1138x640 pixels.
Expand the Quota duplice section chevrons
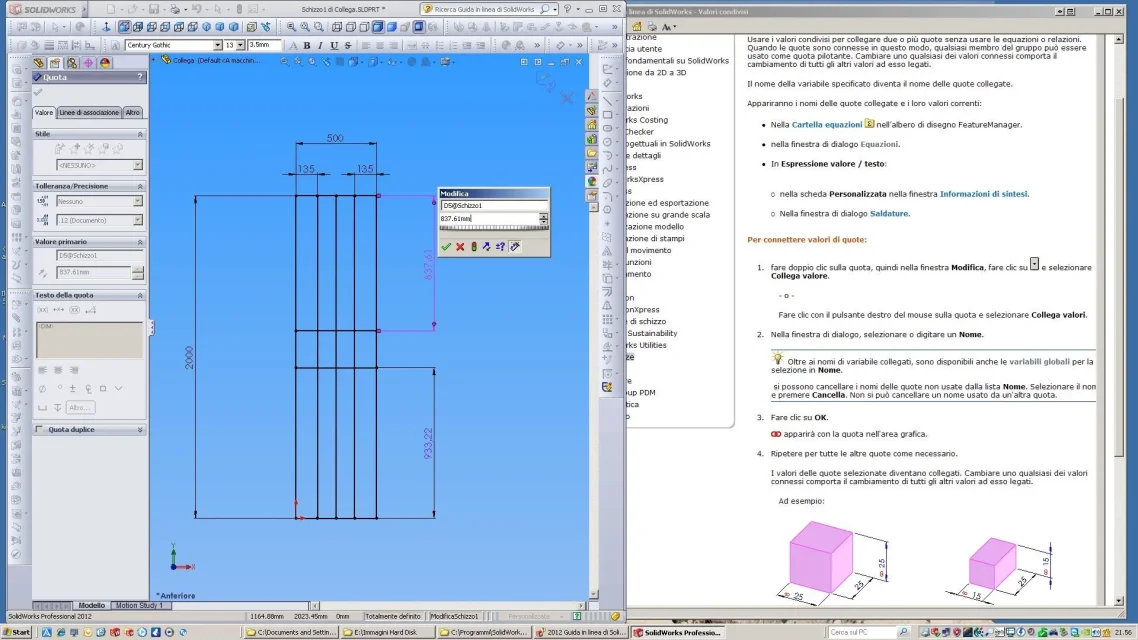[140, 430]
